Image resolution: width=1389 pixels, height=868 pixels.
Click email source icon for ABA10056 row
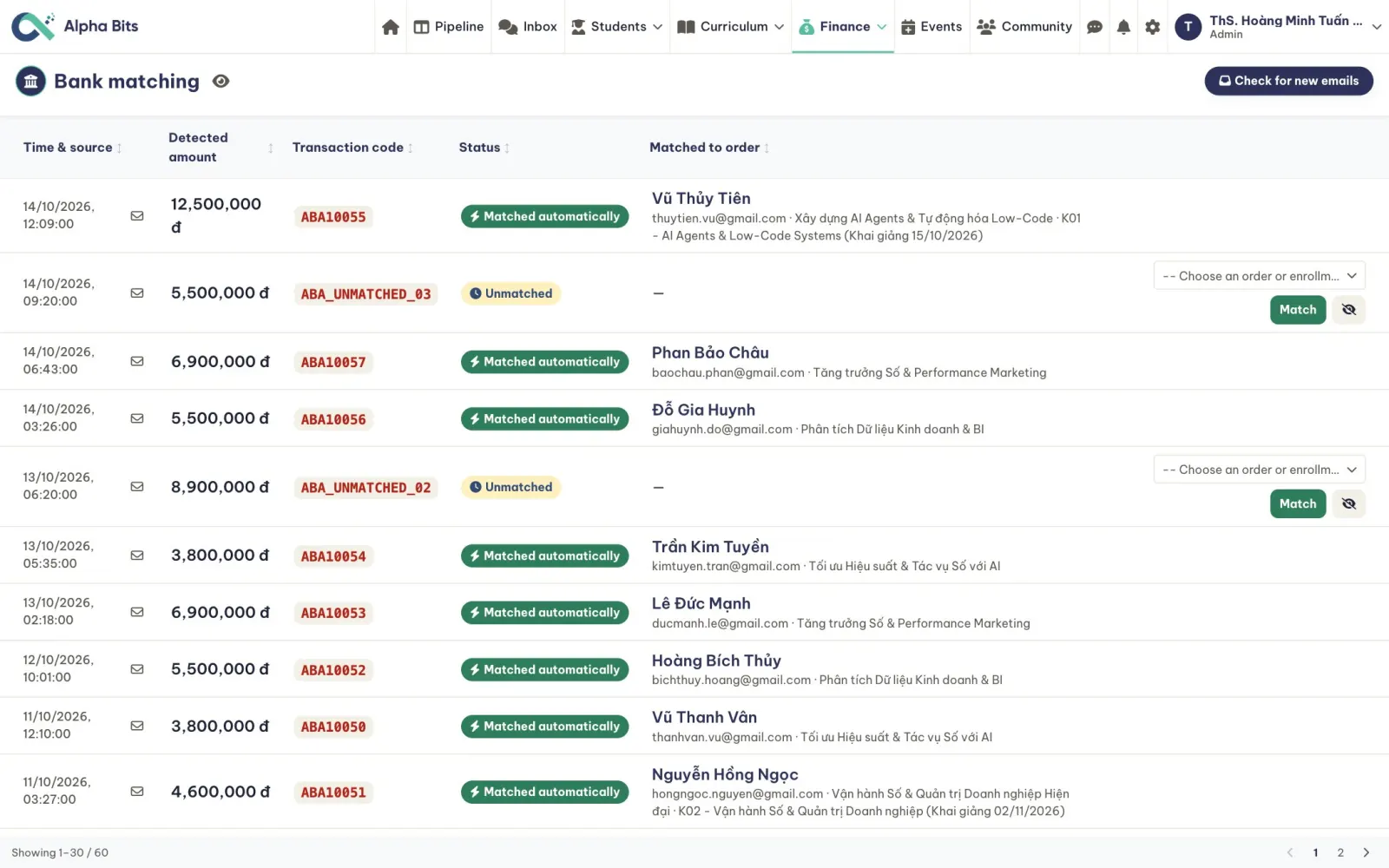tap(137, 418)
